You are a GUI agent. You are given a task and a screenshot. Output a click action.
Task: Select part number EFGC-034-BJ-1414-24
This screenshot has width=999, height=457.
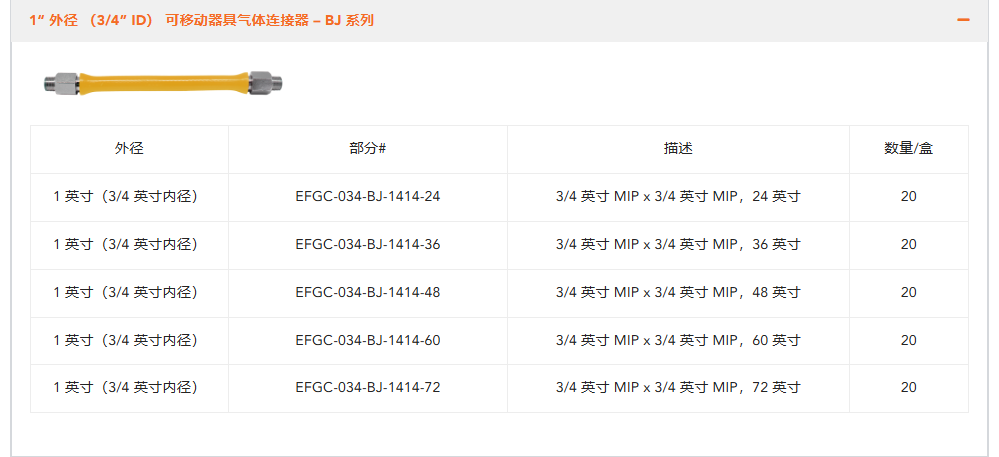click(367, 197)
